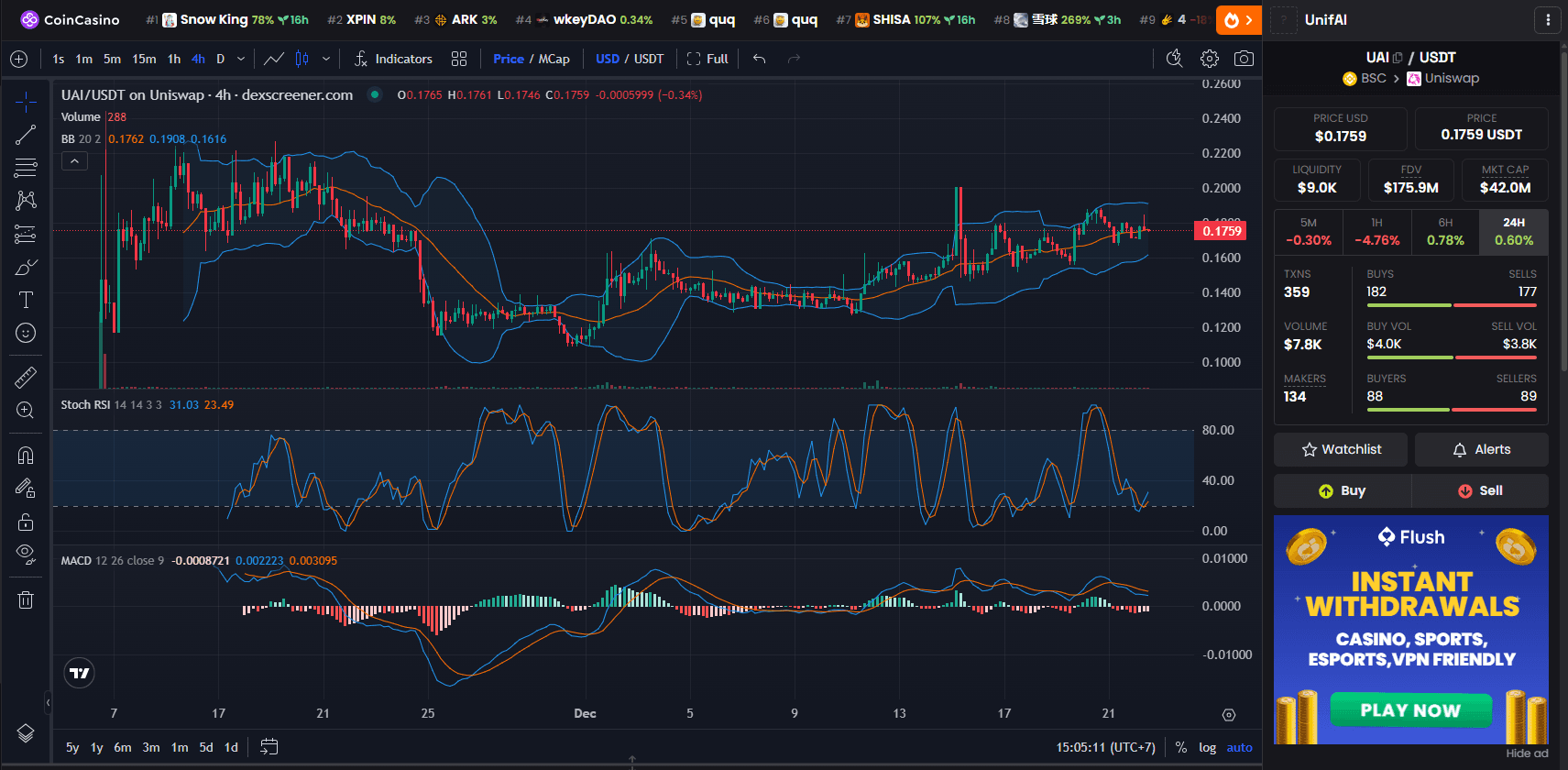Select the 1H price change tab
The width and height of the screenshot is (1568, 770).
[x=1376, y=232]
